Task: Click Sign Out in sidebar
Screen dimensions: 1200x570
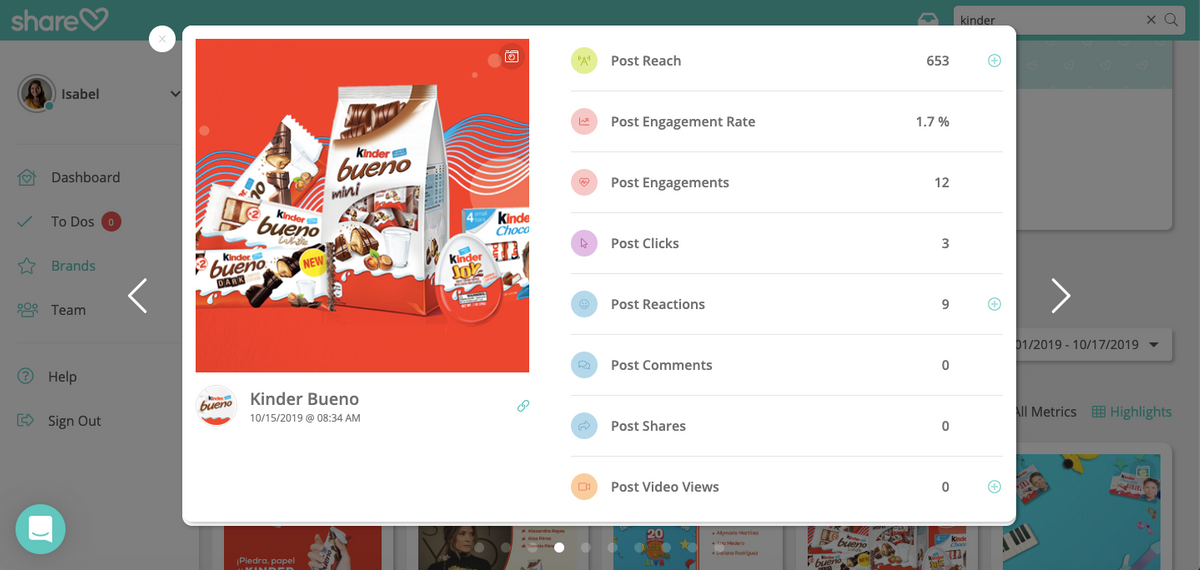Action: pos(75,421)
